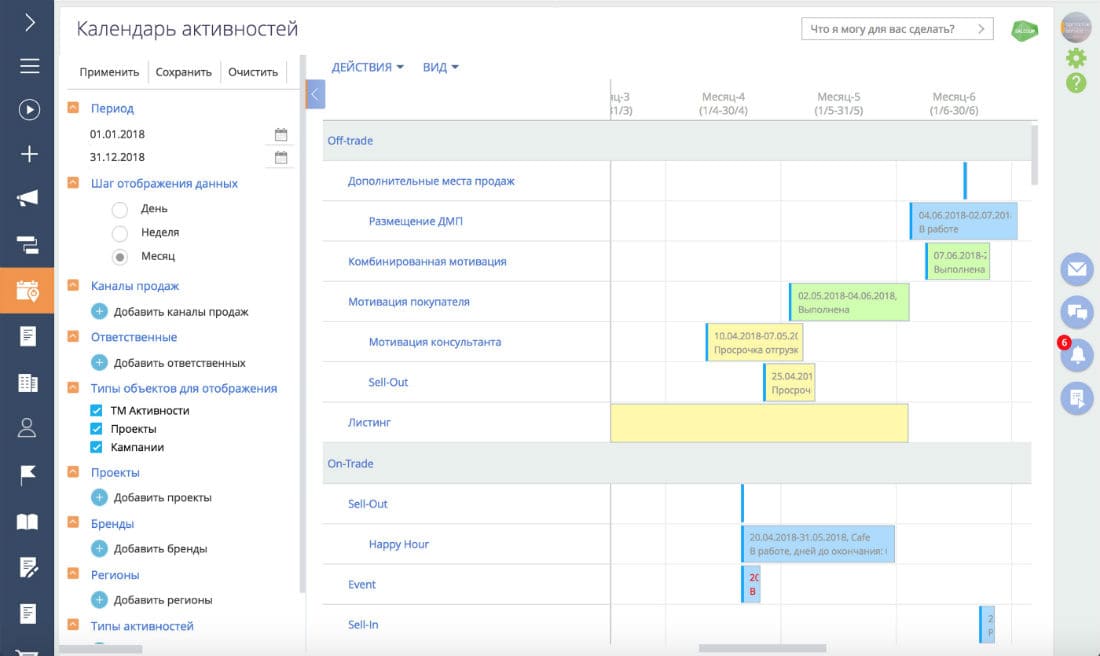Open the hamburger menu in the sidebar

point(29,66)
